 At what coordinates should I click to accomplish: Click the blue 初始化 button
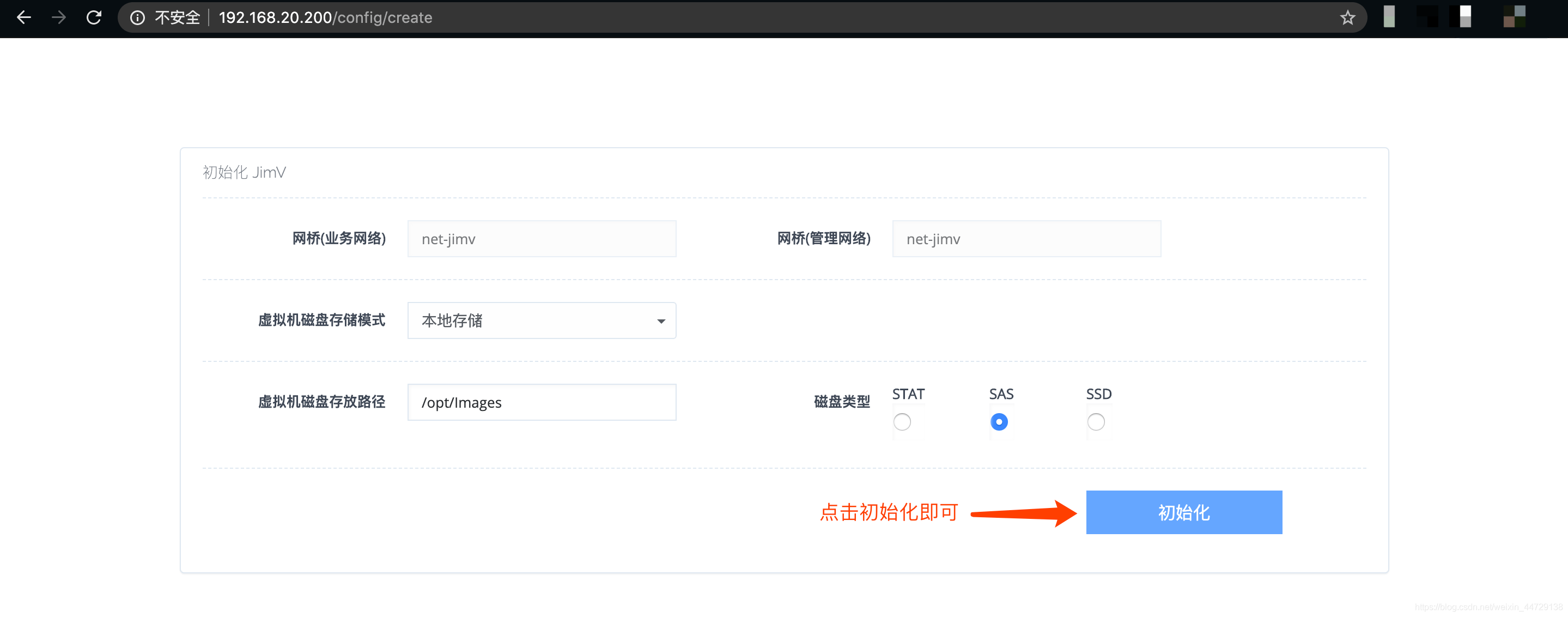pos(1184,512)
